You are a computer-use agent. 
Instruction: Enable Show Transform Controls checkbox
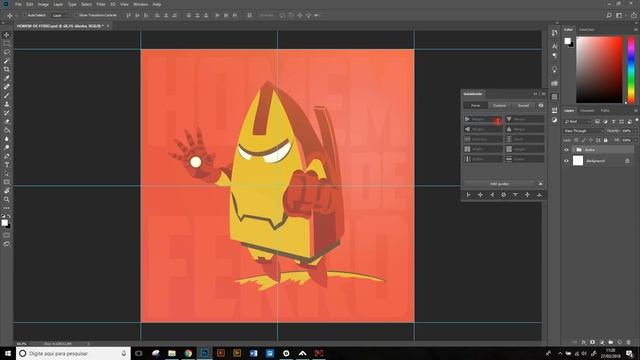76,16
